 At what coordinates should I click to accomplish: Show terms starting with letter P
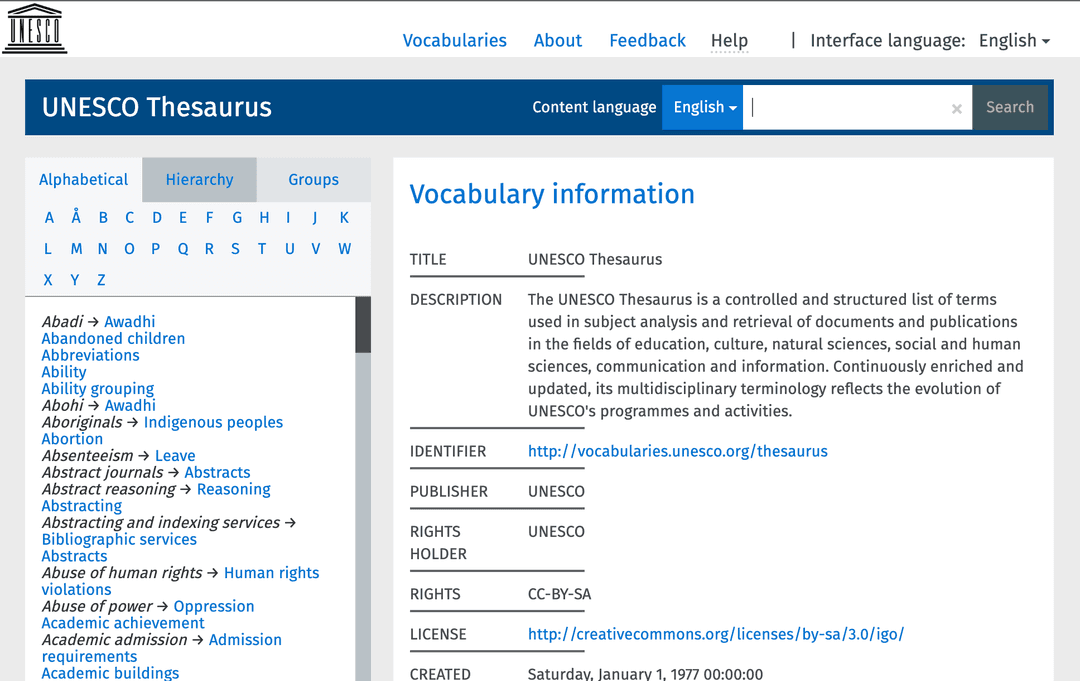[x=156, y=249]
